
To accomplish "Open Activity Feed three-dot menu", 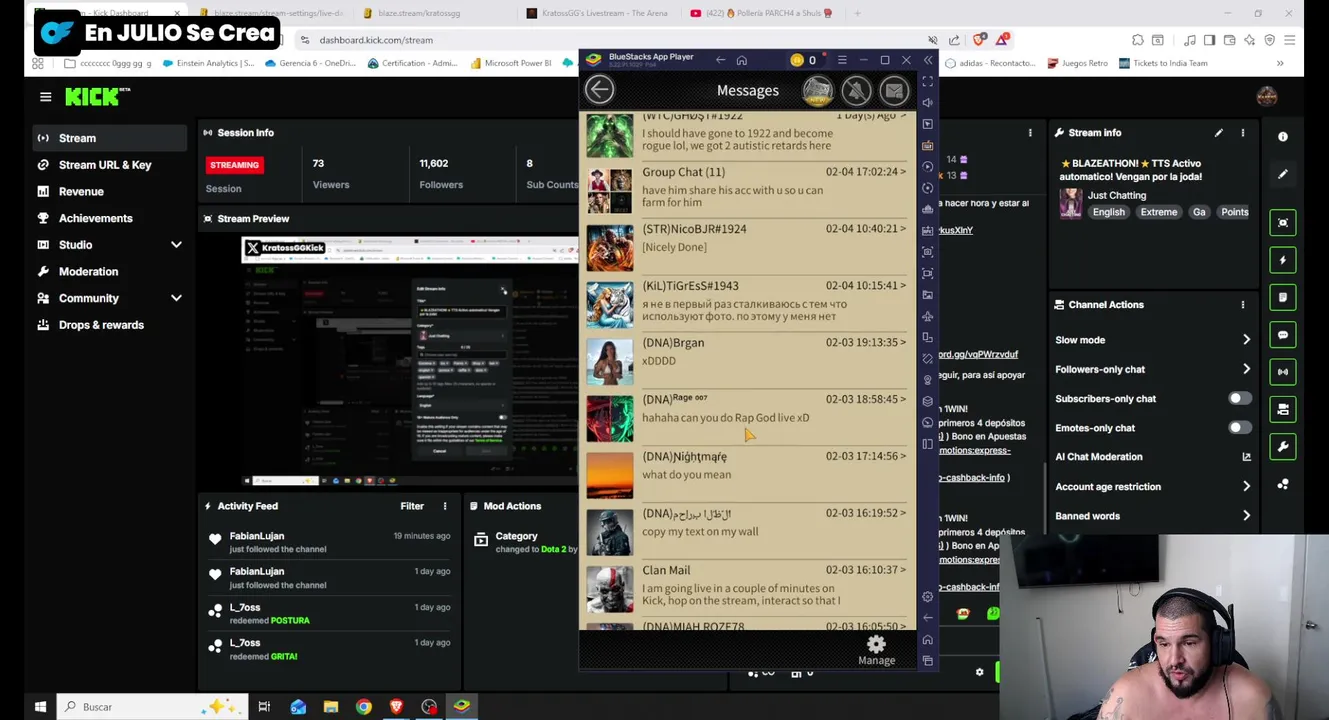I will click(445, 506).
